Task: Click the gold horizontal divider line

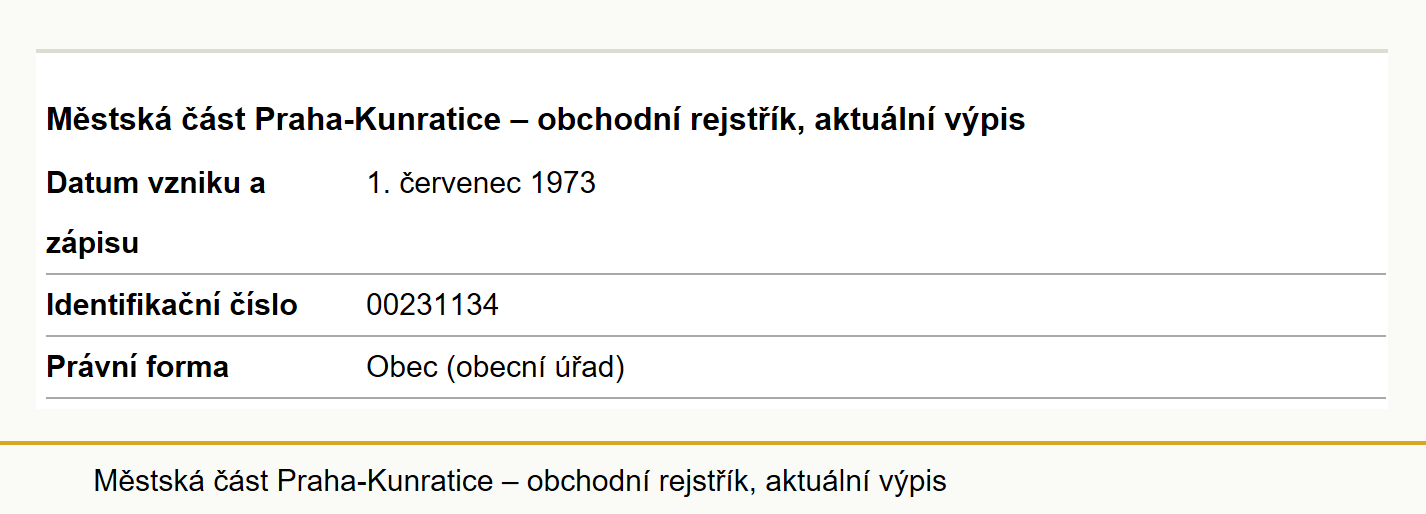Action: tap(713, 442)
